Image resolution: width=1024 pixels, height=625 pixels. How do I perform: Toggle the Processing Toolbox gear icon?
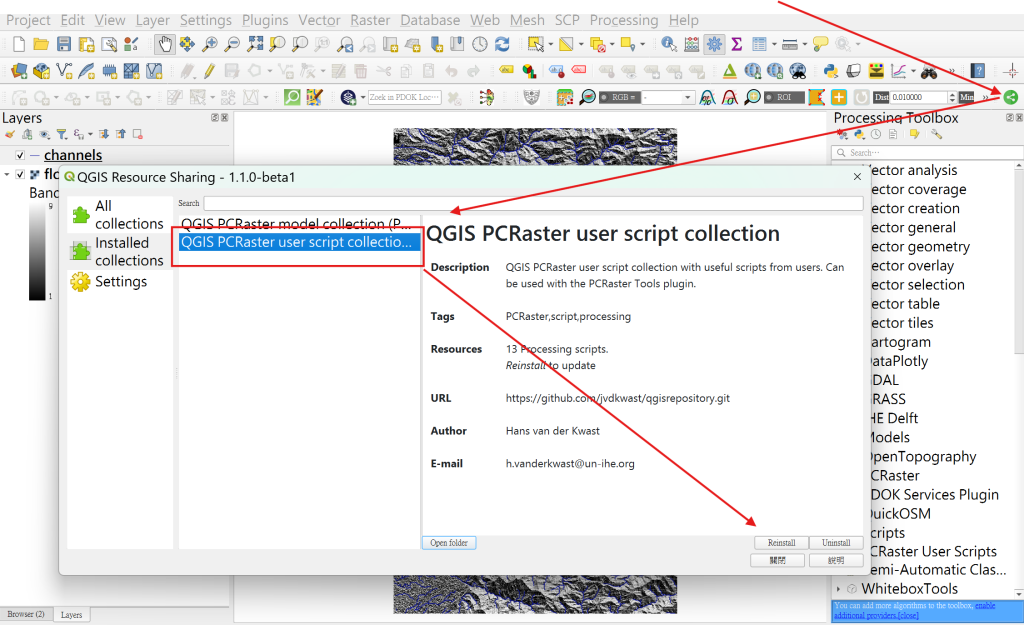click(714, 44)
